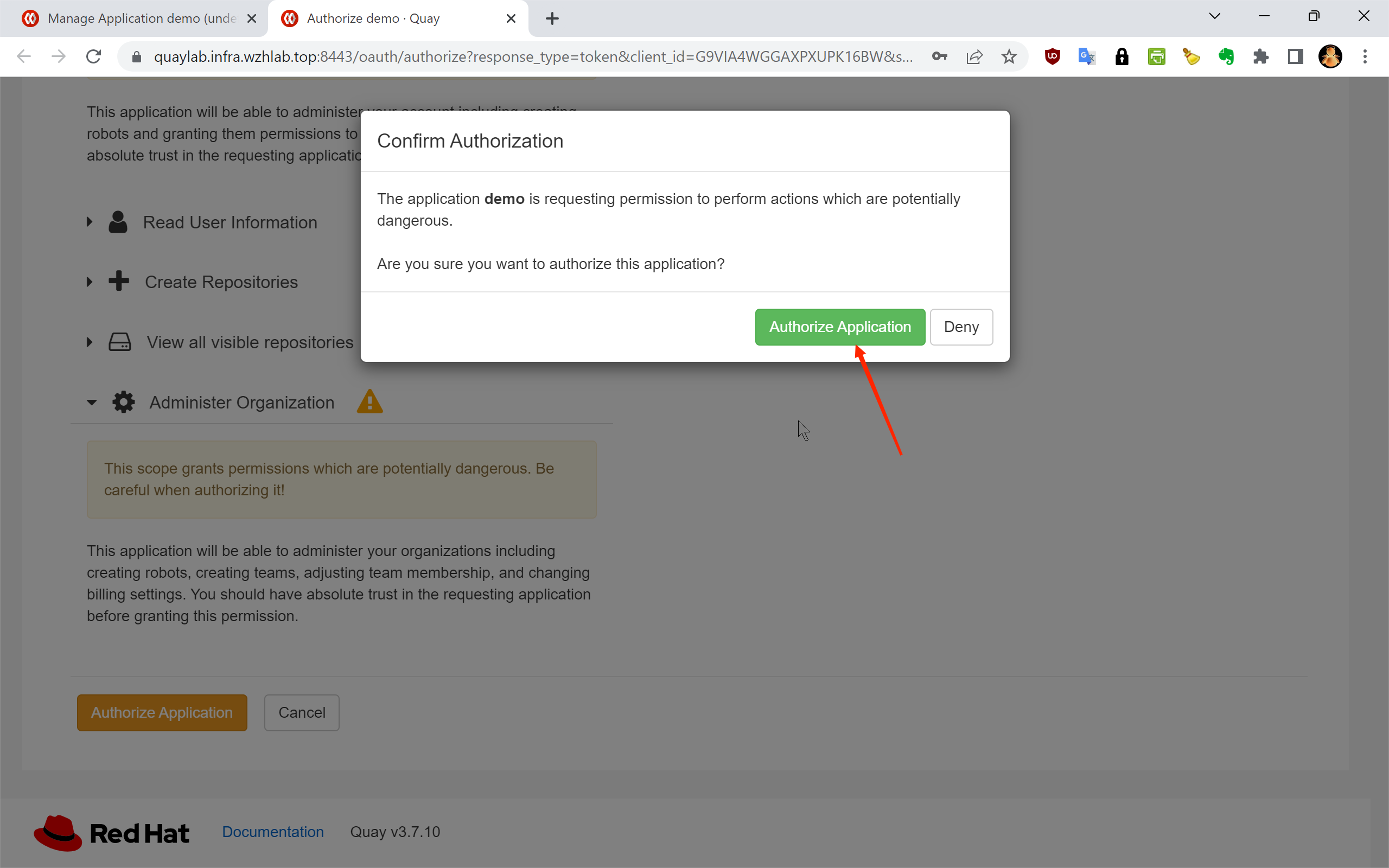Screen dimensions: 1389x868
Task: Reload the page
Action: tap(93, 56)
